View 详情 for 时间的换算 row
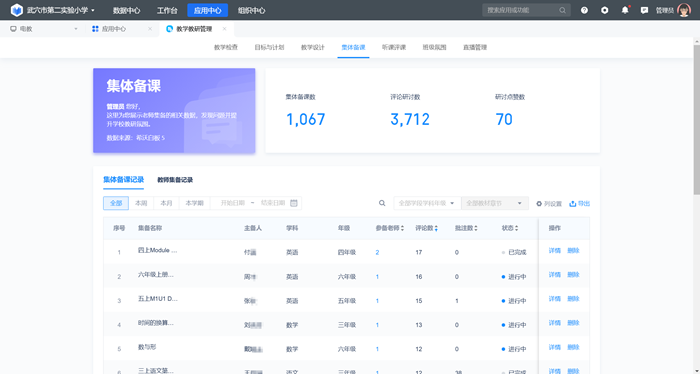 (x=554, y=323)
